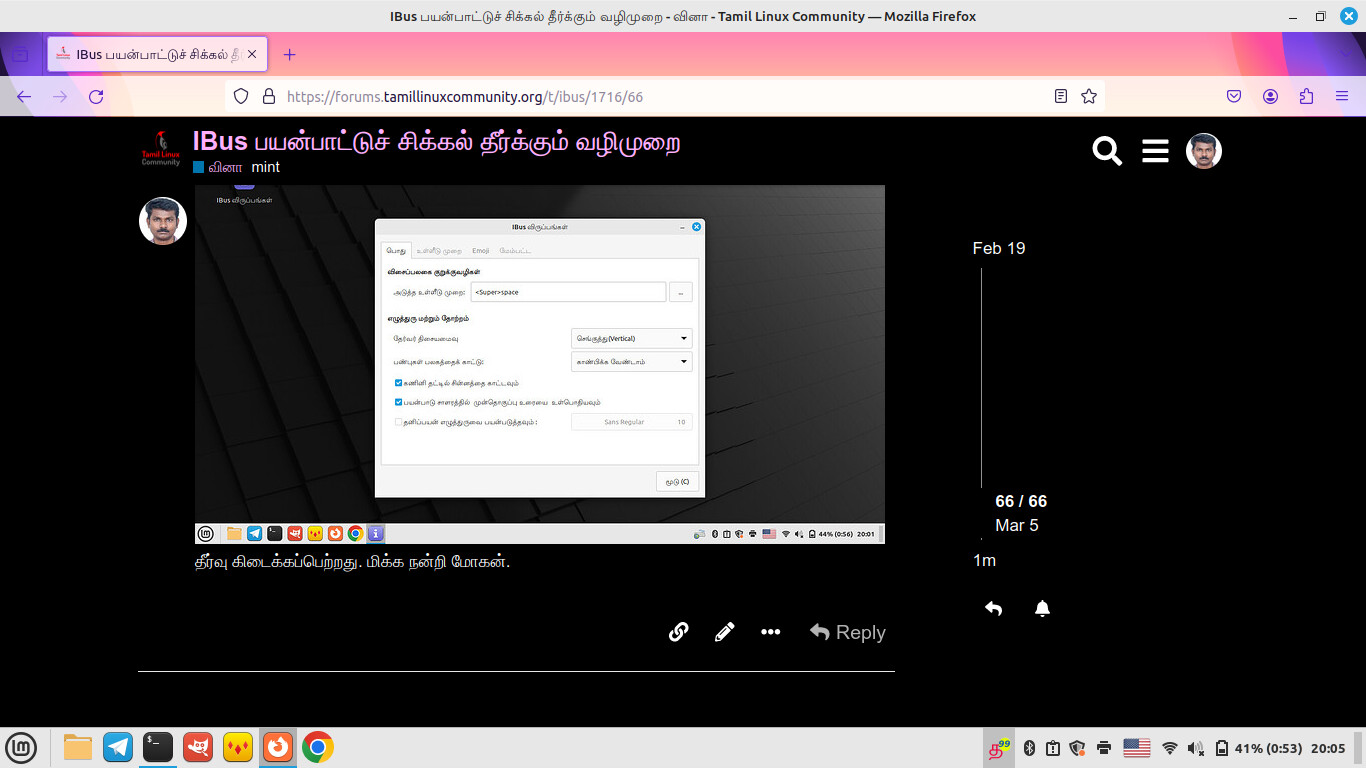
Task: Bookmark this page with the star
Action: tap(1089, 96)
